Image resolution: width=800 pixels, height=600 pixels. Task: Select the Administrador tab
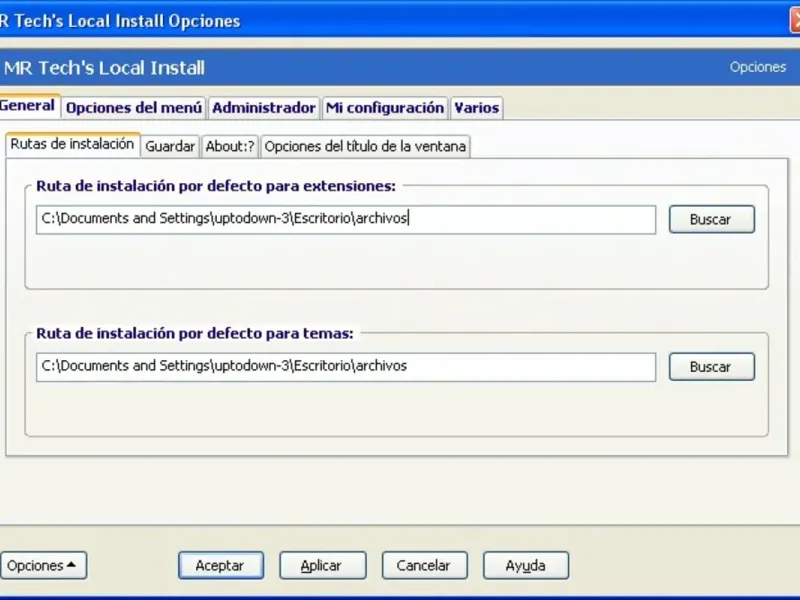pyautogui.click(x=264, y=108)
